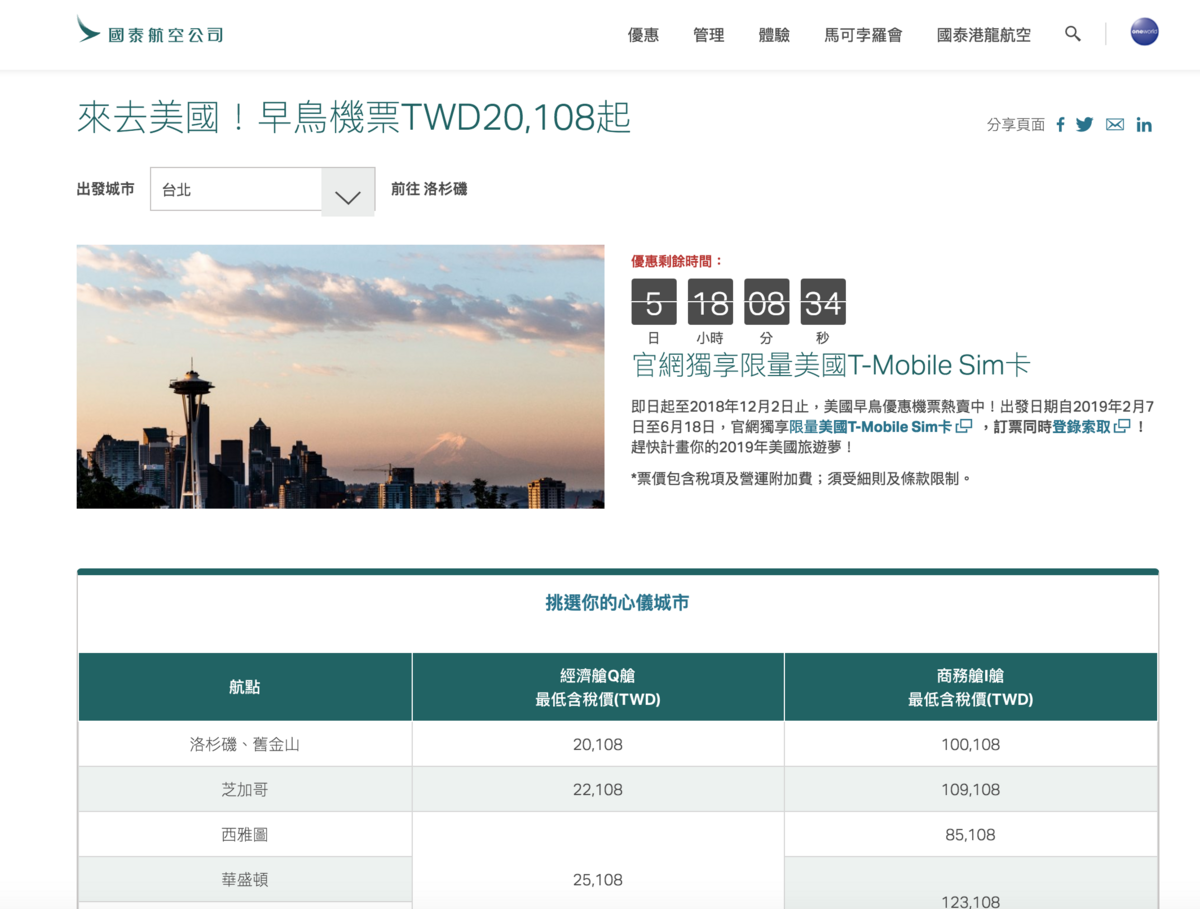The image size is (1200, 909).
Task: Open the 管理 menu
Action: pyautogui.click(x=709, y=35)
